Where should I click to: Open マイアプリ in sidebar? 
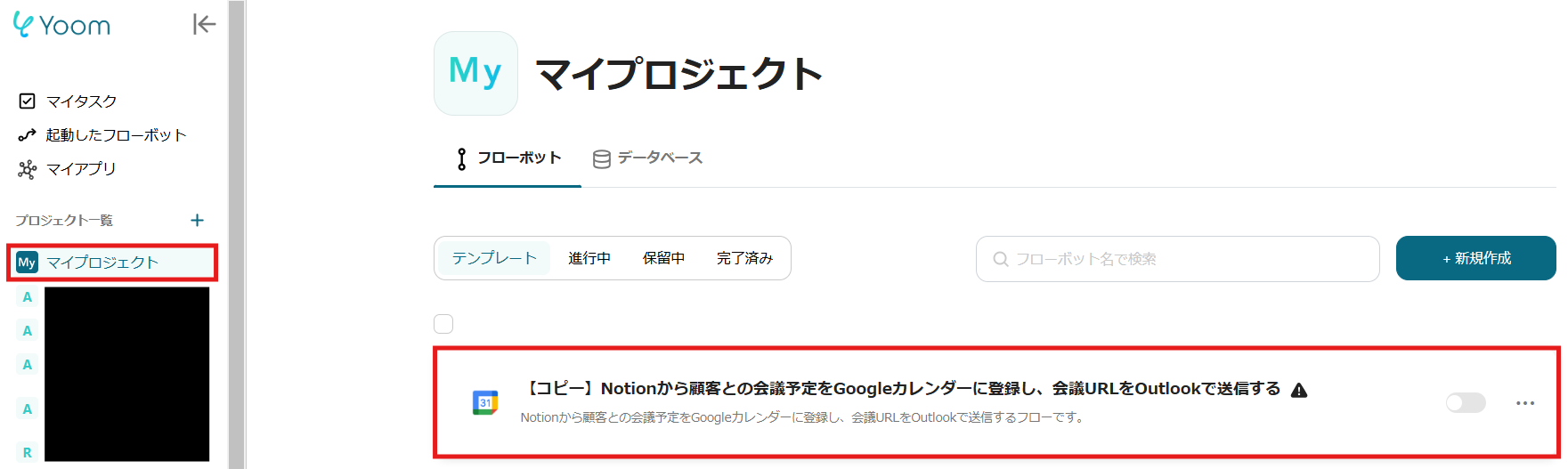(x=81, y=169)
